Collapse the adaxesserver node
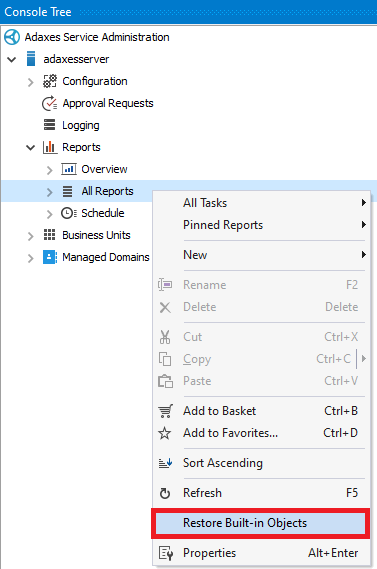 coord(12,59)
